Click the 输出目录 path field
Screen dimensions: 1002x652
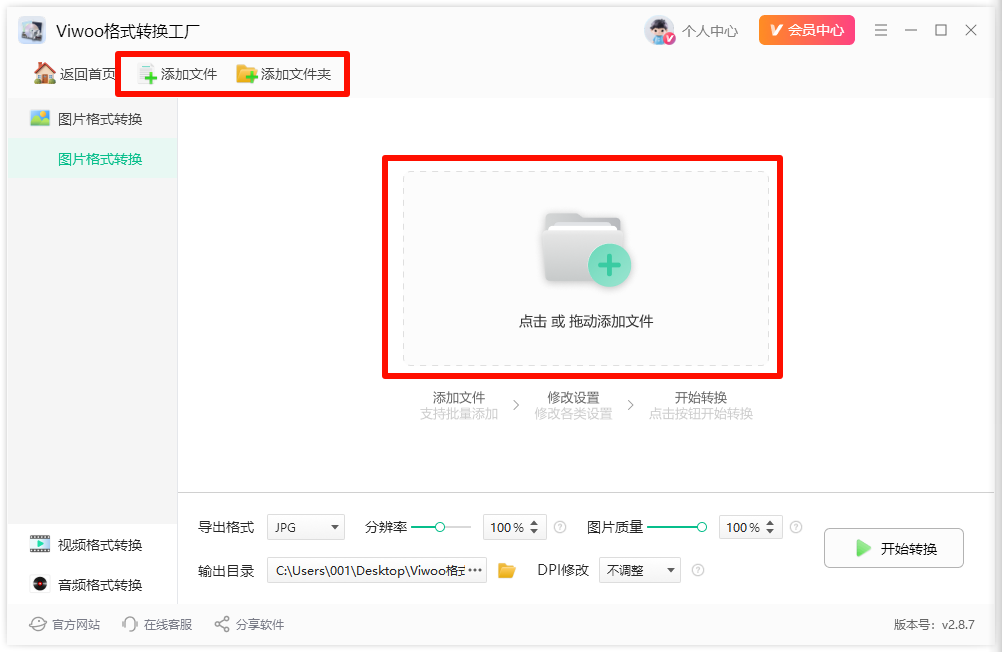377,570
